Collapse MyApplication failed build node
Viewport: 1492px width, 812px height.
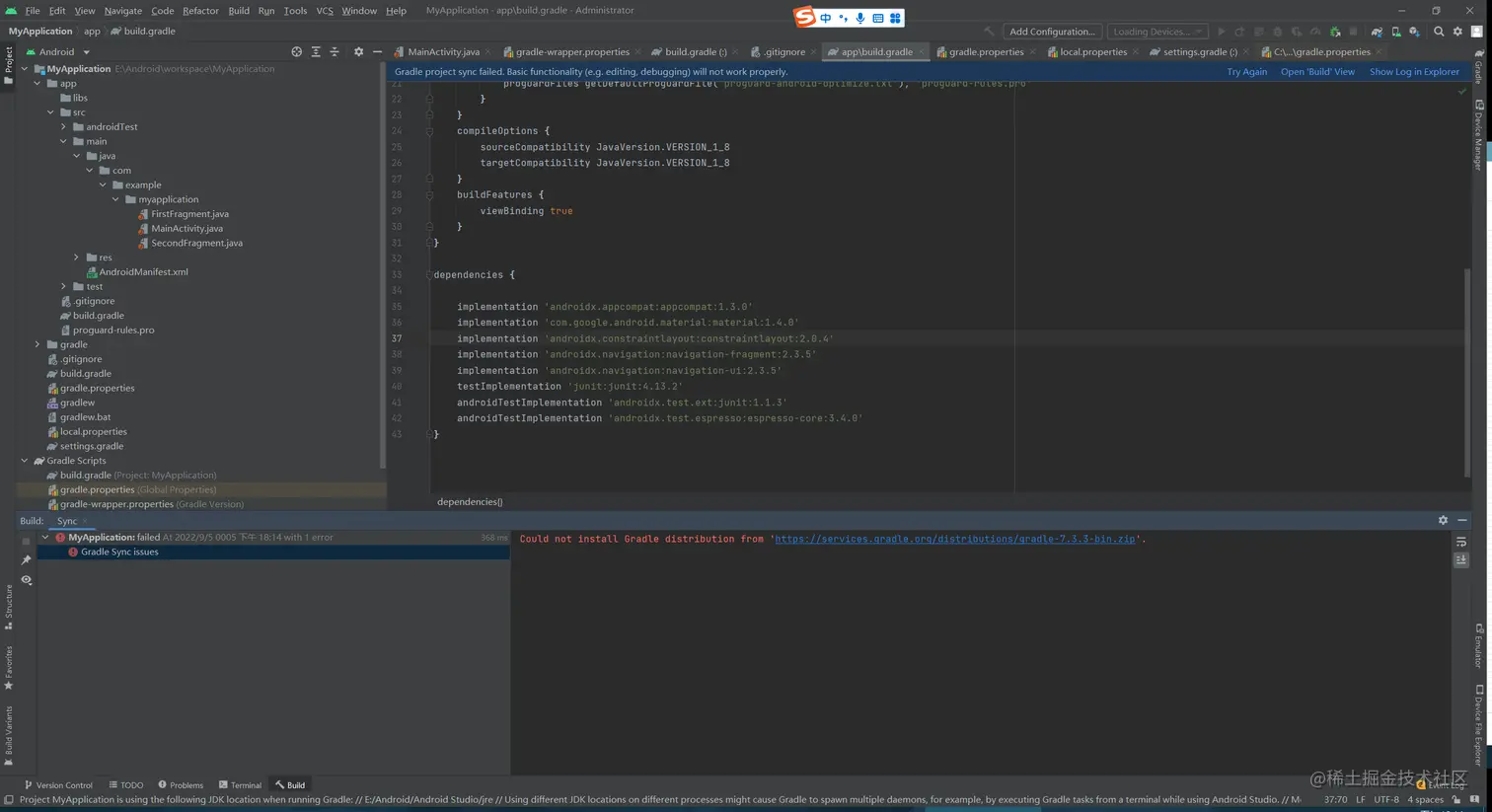(x=45, y=538)
